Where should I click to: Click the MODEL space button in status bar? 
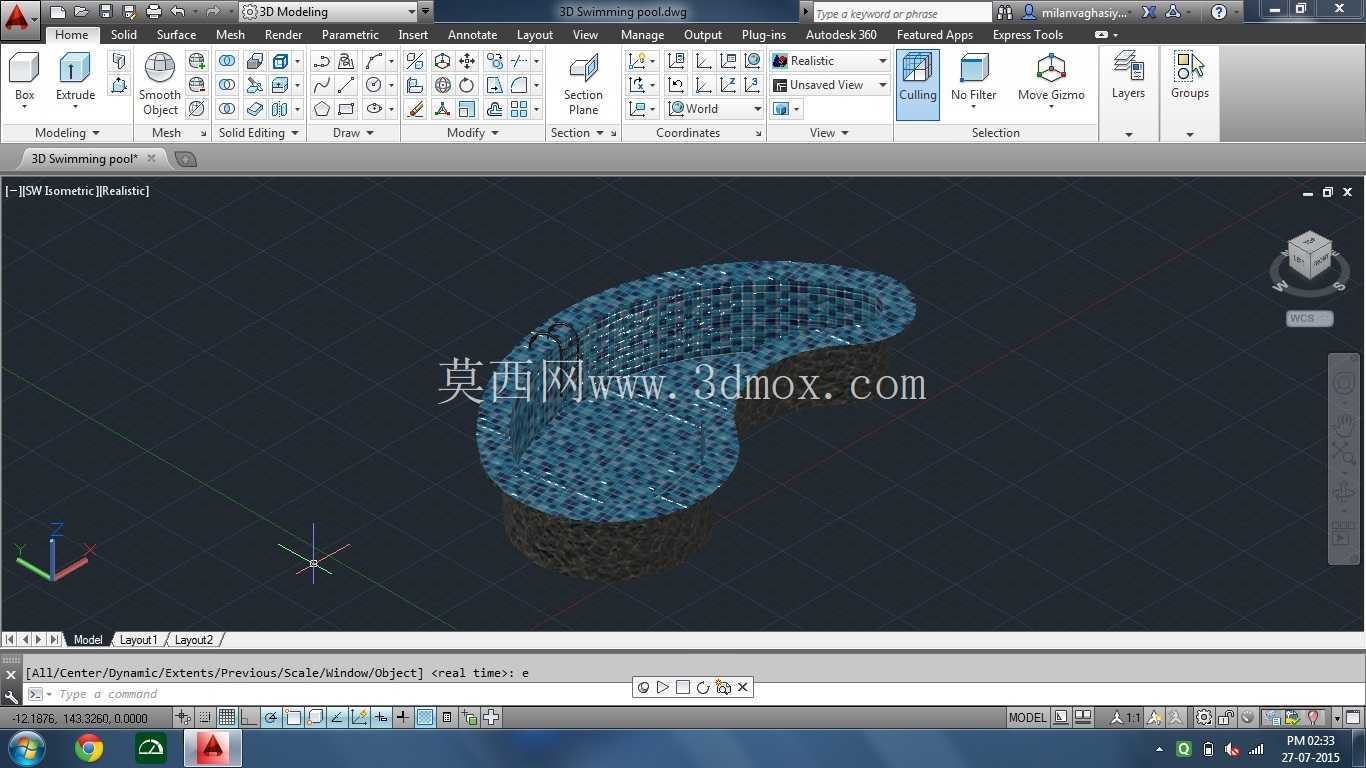click(1027, 717)
